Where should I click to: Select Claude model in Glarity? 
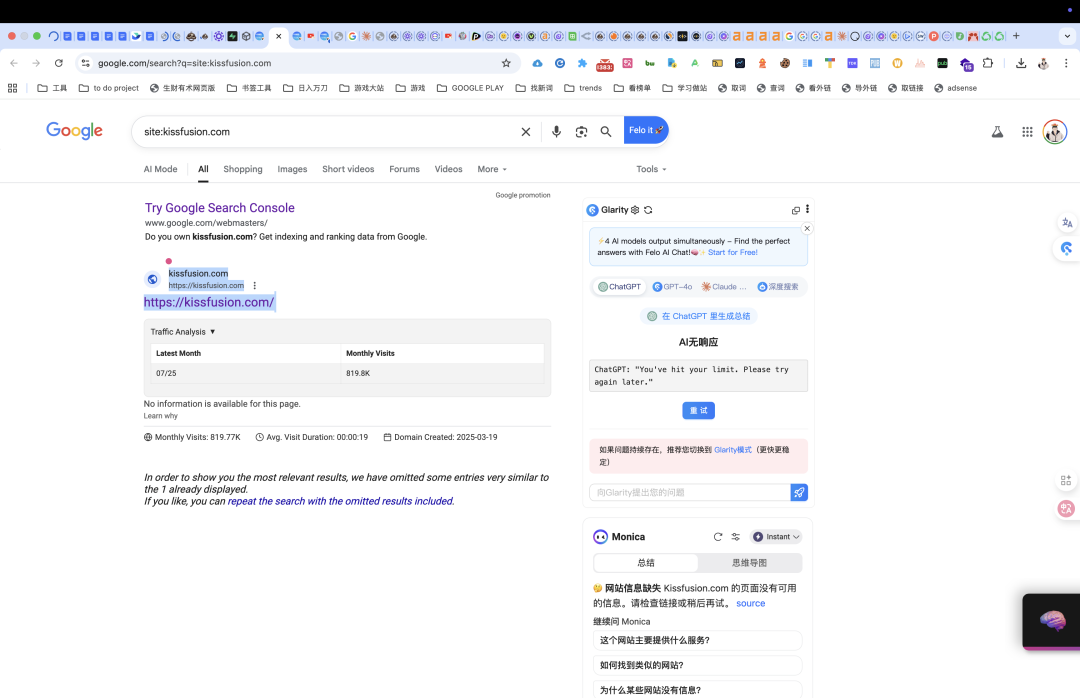724,287
